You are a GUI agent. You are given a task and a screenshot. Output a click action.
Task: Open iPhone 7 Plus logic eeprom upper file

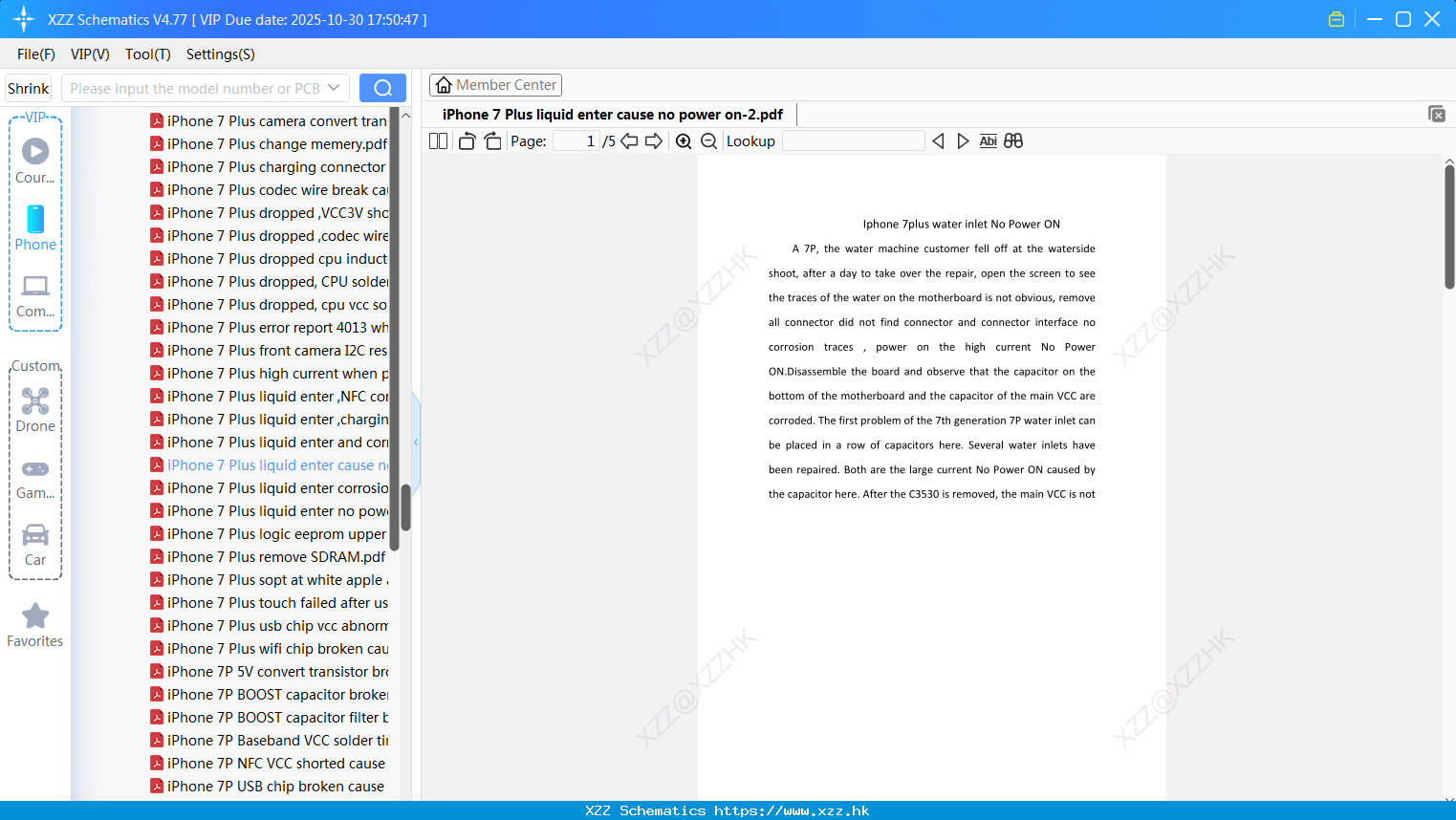coord(269,534)
